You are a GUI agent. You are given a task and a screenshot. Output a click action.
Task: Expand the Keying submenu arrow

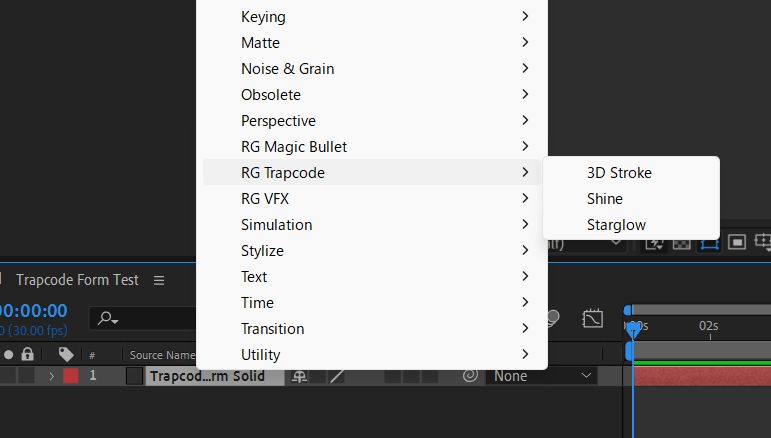point(525,16)
